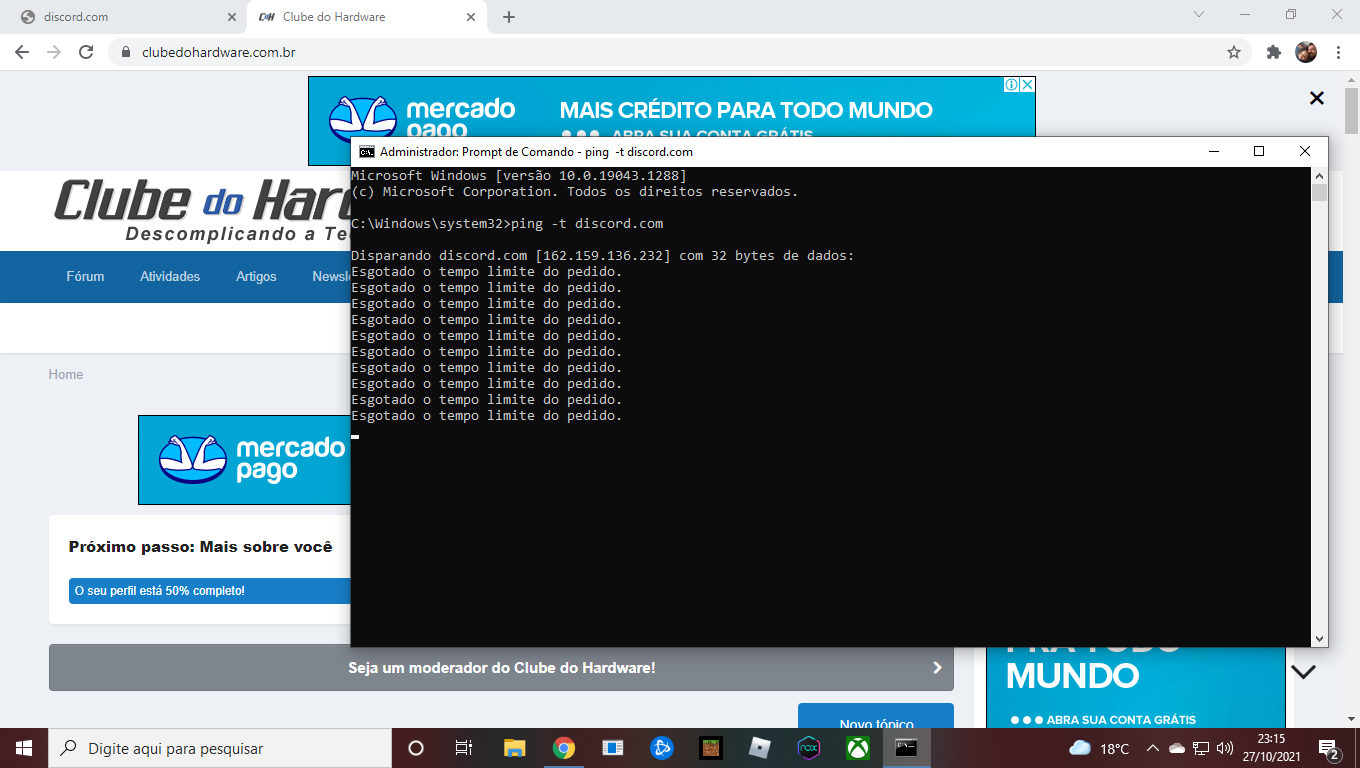
Task: Show hidden system tray icons
Action: (x=1152, y=748)
